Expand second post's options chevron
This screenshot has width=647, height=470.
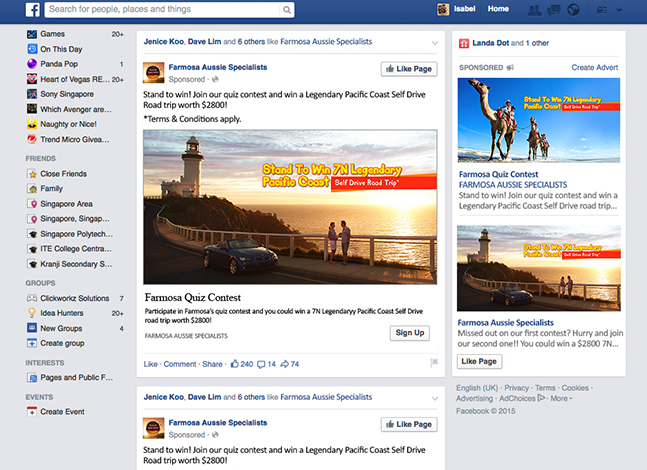click(435, 399)
